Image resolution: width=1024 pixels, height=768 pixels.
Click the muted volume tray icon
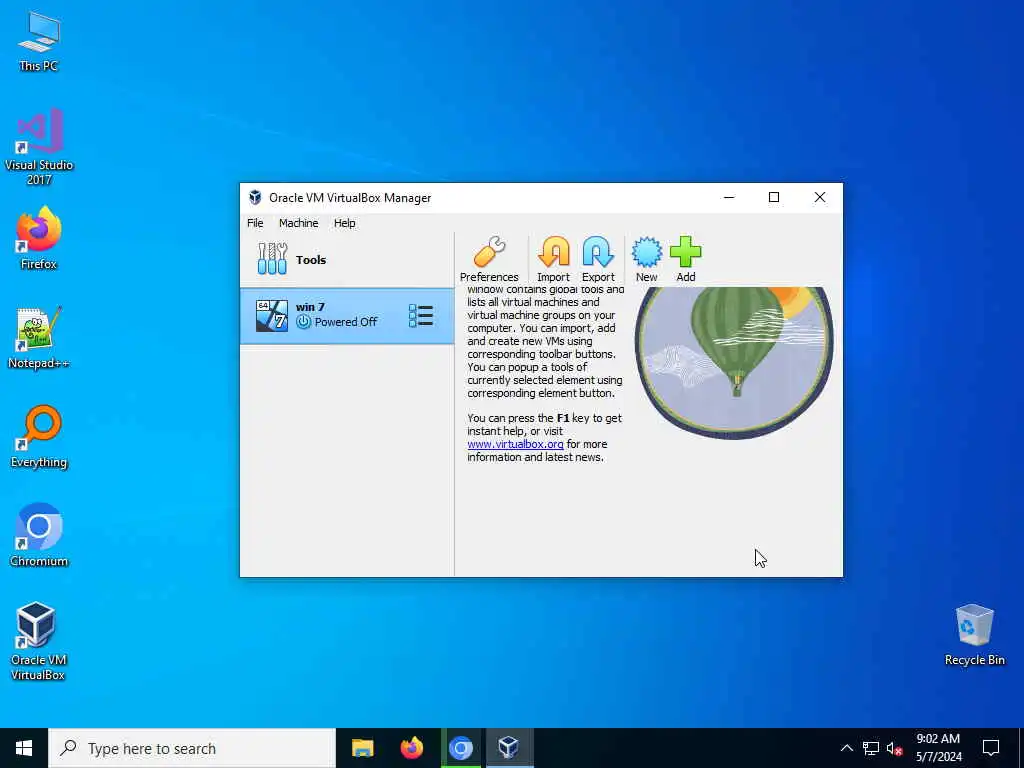894,748
